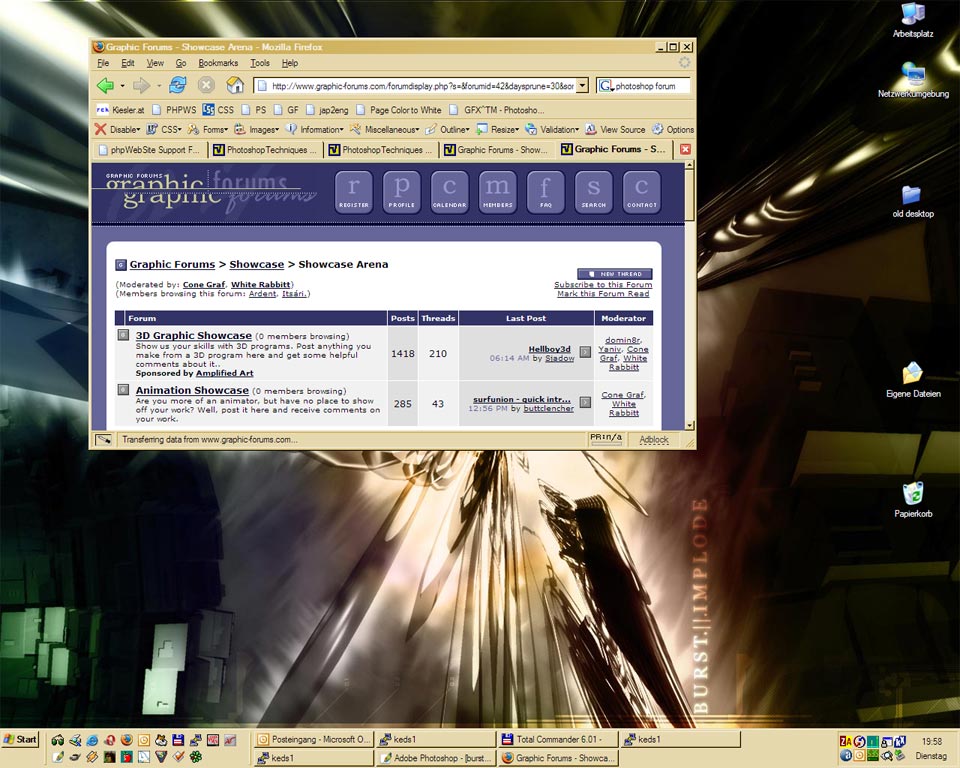This screenshot has height=768, width=960.
Task: Go to the Home page
Action: tap(235, 85)
